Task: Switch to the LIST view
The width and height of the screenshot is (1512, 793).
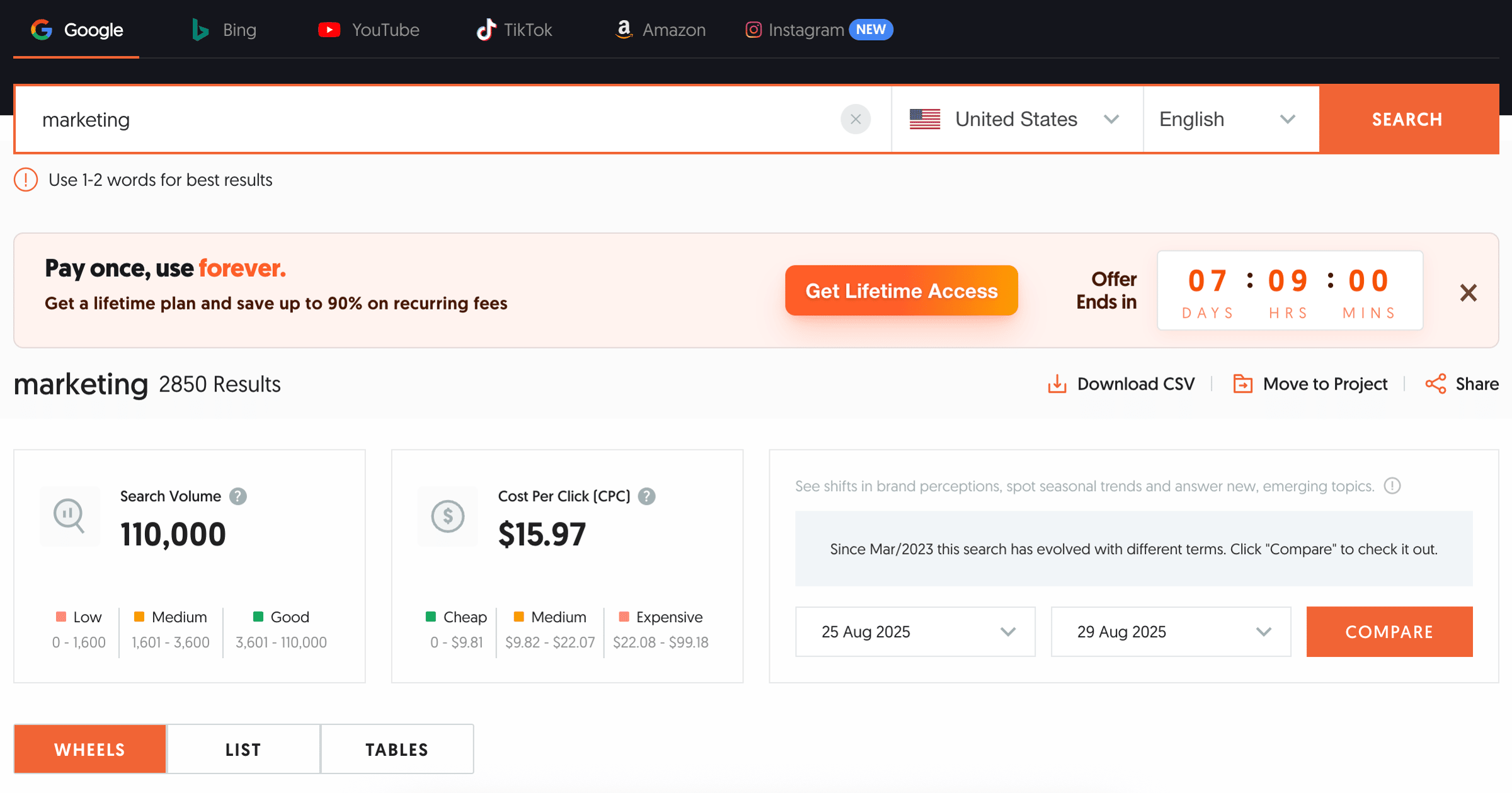Action: [x=243, y=749]
